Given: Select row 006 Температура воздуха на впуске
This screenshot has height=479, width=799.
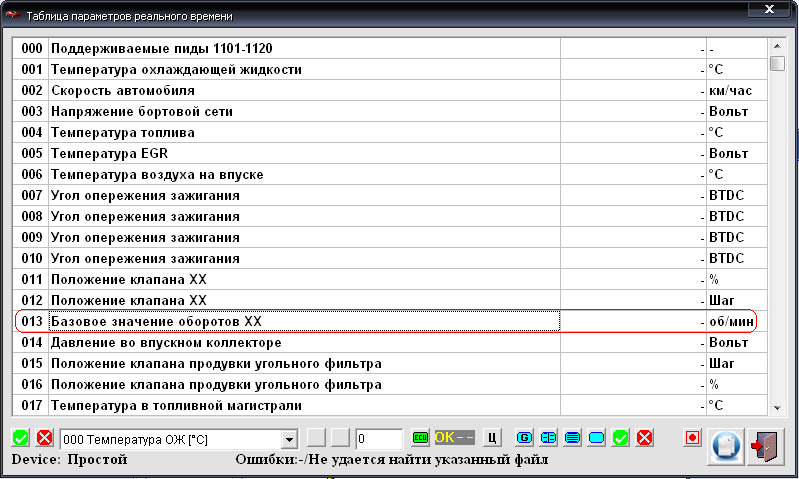Looking at the screenshot, I should tap(390, 174).
